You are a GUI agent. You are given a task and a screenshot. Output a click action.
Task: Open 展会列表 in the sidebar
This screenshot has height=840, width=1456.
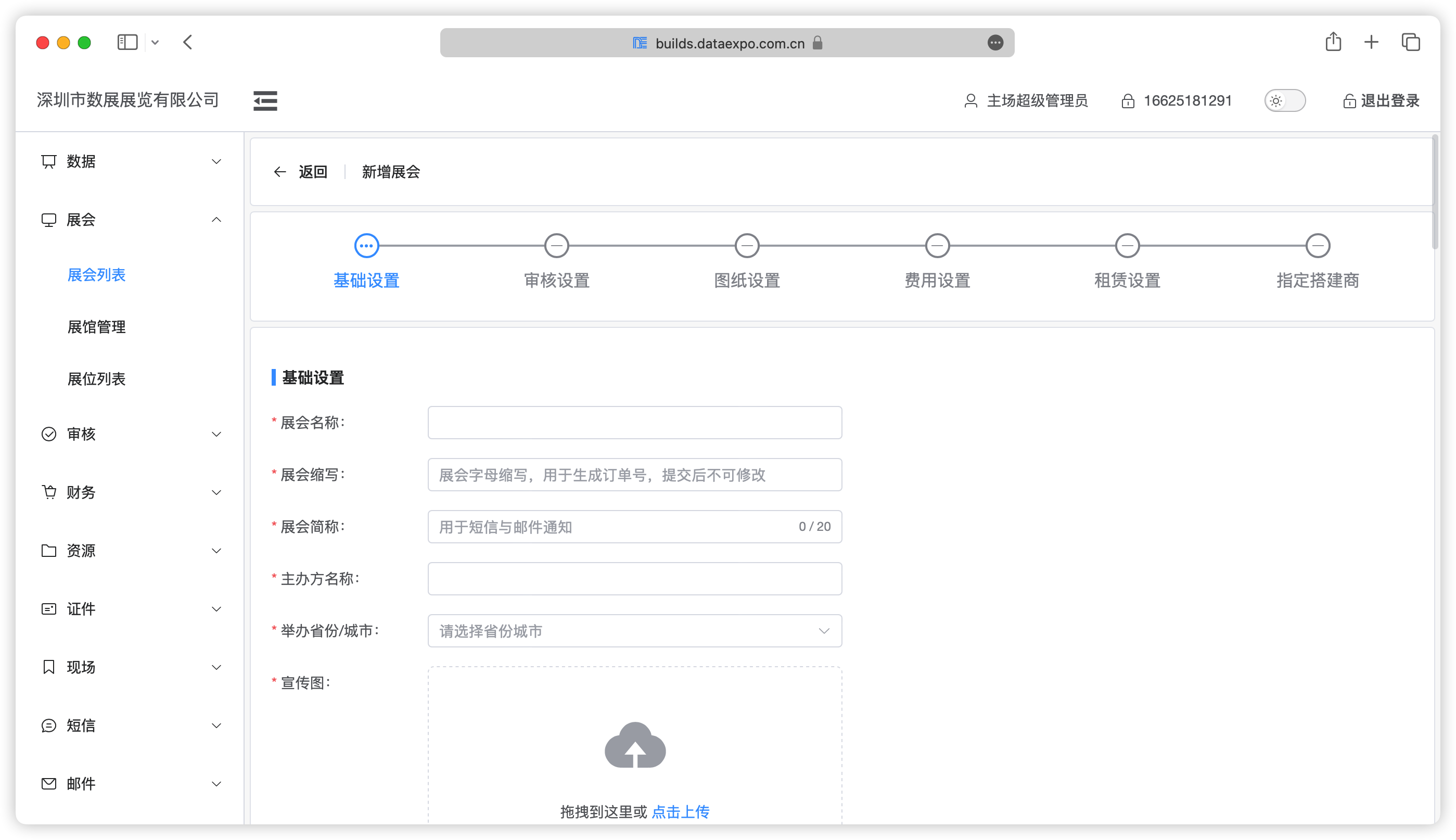[96, 275]
